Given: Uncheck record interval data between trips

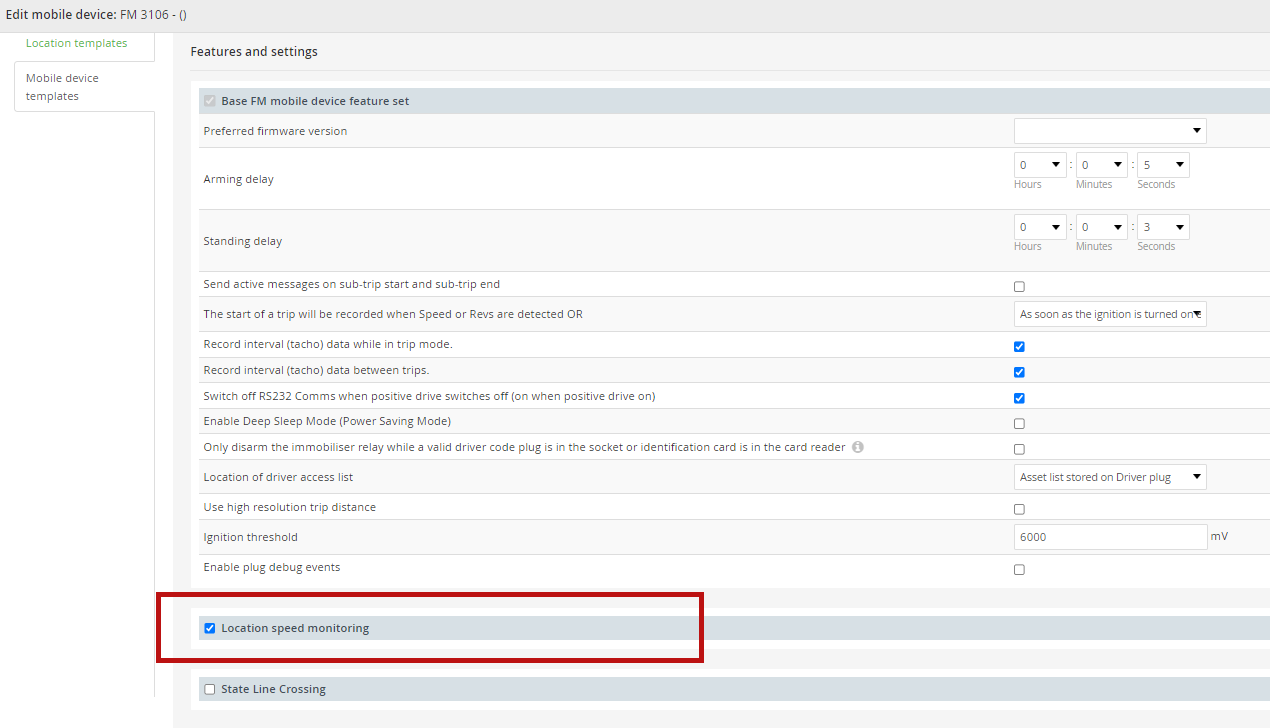Looking at the screenshot, I should 1019,372.
